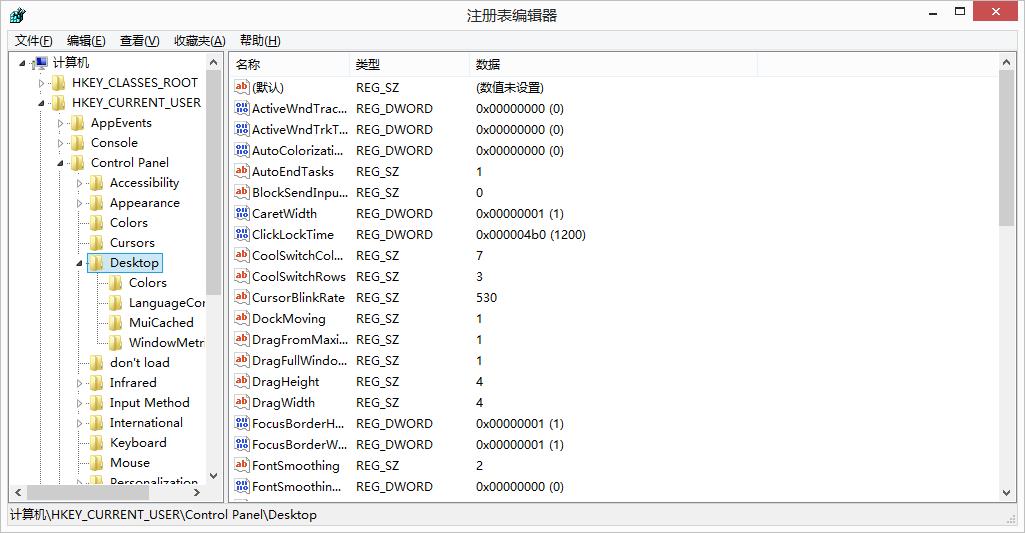Open the 收藏夹(A) menu
Screen dimensions: 1025x533
(x=199, y=41)
